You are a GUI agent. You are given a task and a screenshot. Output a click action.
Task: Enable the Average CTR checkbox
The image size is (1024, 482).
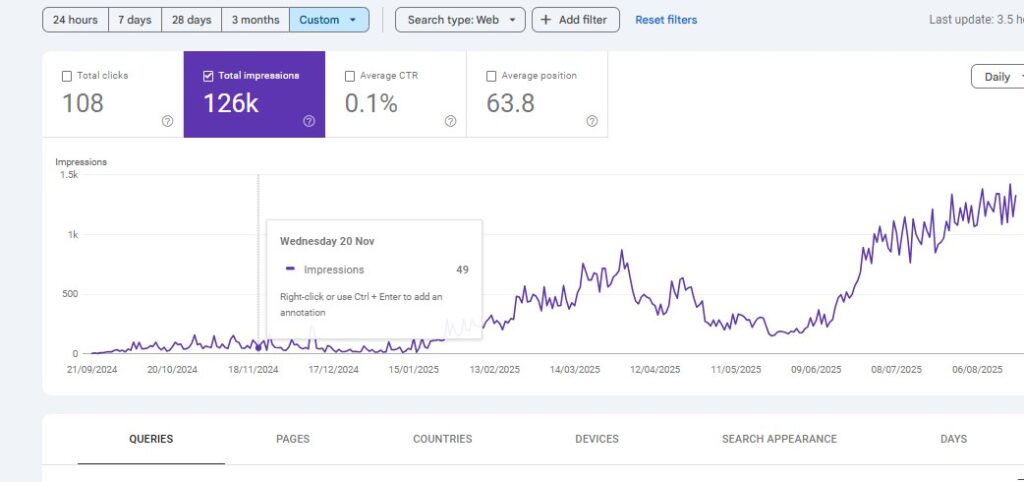350,76
